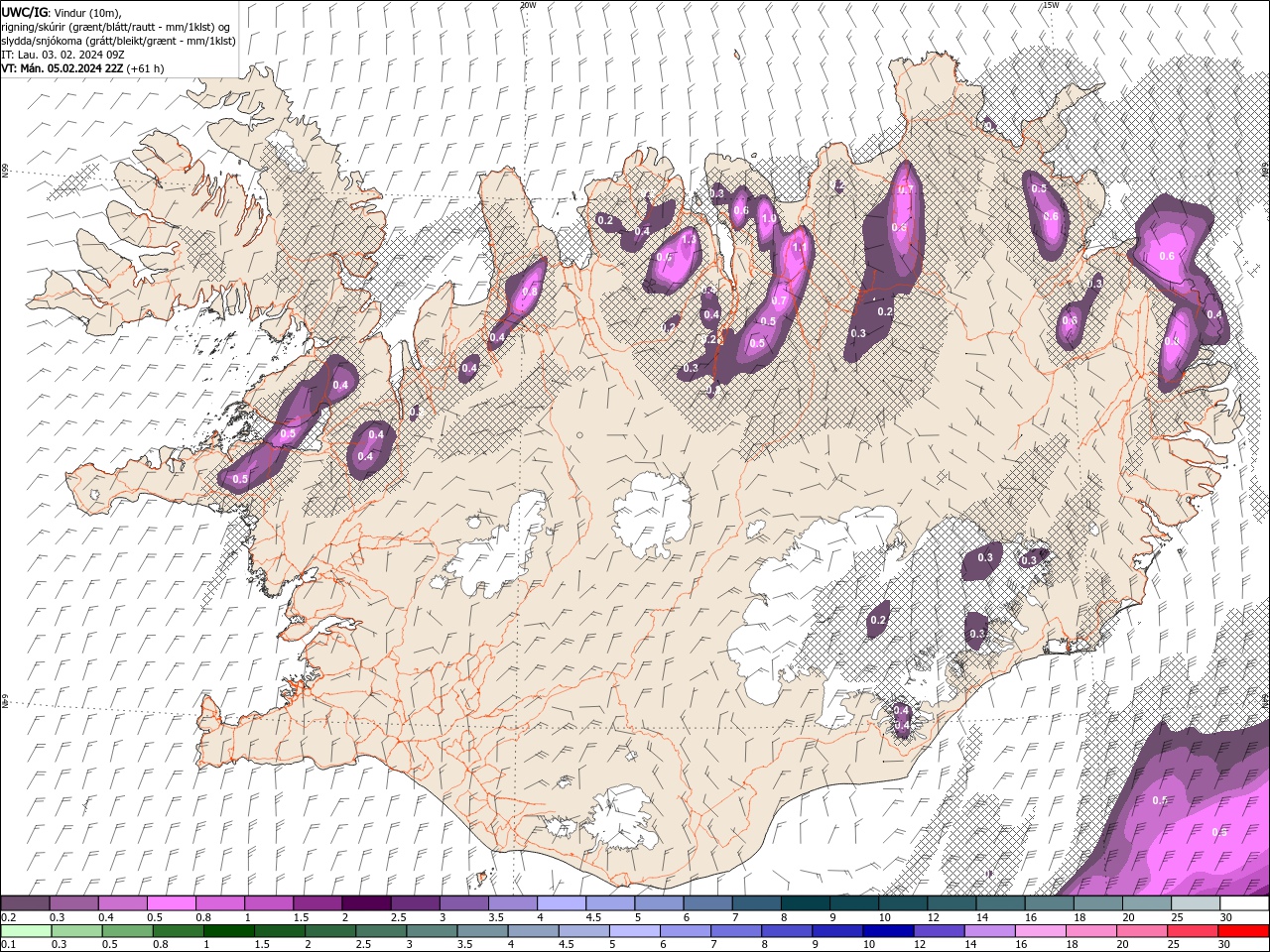Image resolution: width=1270 pixels, height=952 pixels.
Task: Click the '20W' longitude label at top
Action: coord(528,5)
